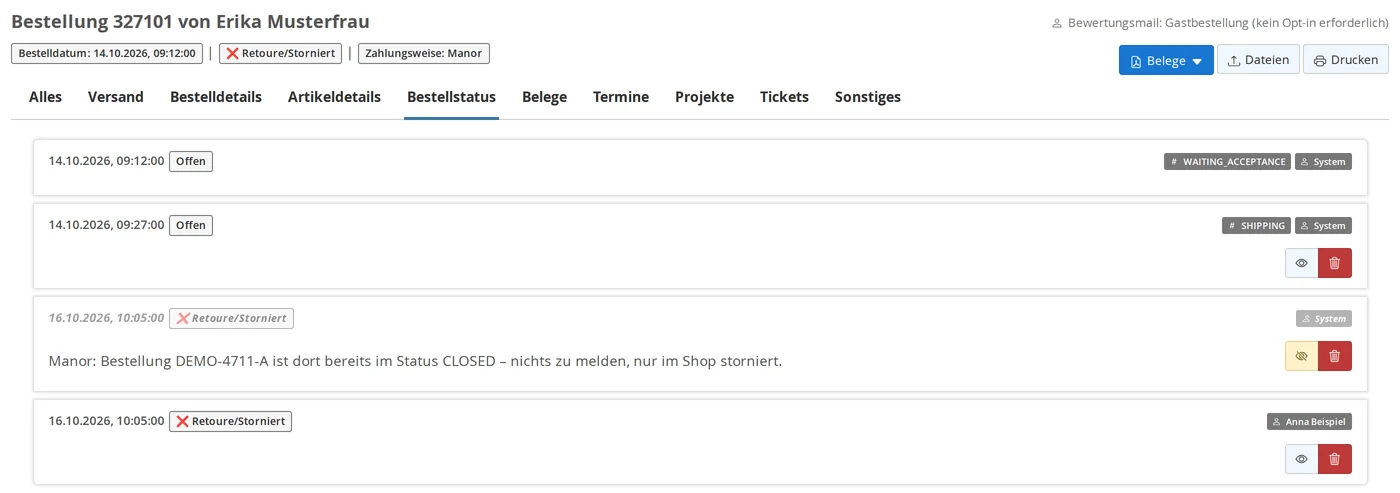Open the Sonstiges tab
This screenshot has height=493, width=1400.
pos(868,97)
